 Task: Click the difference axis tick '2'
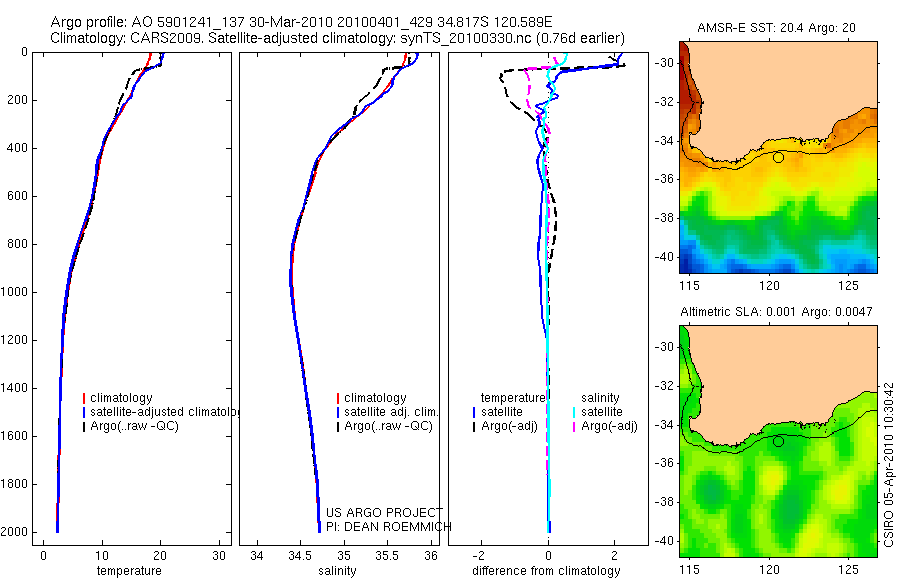(x=615, y=556)
